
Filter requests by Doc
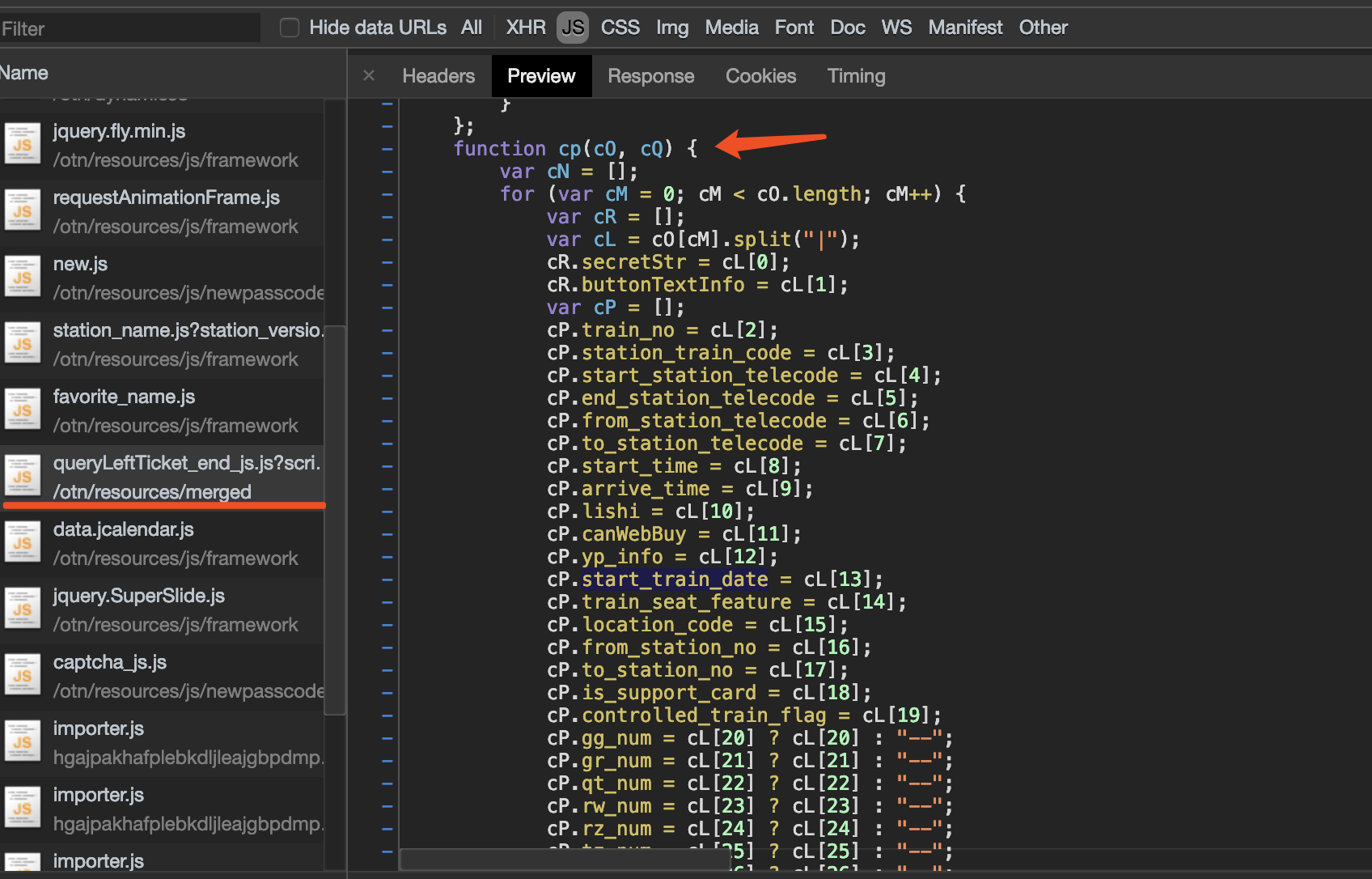tap(848, 28)
